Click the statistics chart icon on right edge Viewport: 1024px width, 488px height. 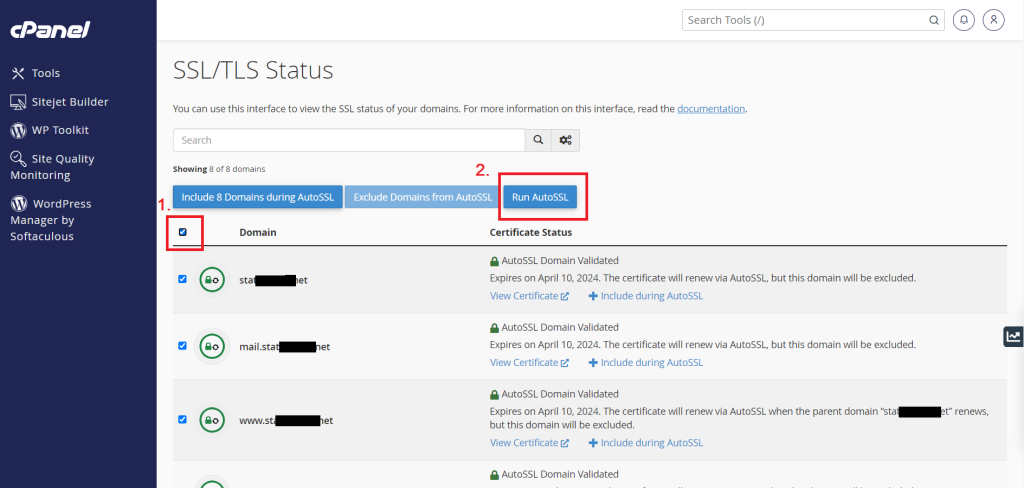coord(1014,336)
